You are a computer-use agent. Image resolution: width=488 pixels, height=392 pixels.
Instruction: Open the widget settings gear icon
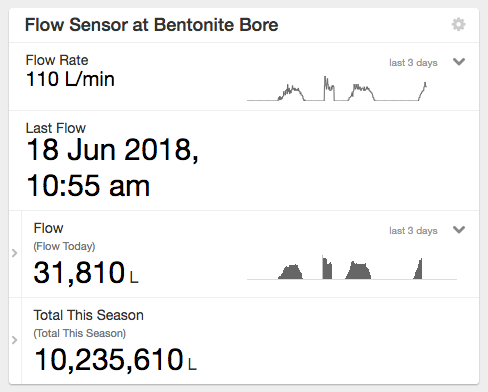(459, 24)
